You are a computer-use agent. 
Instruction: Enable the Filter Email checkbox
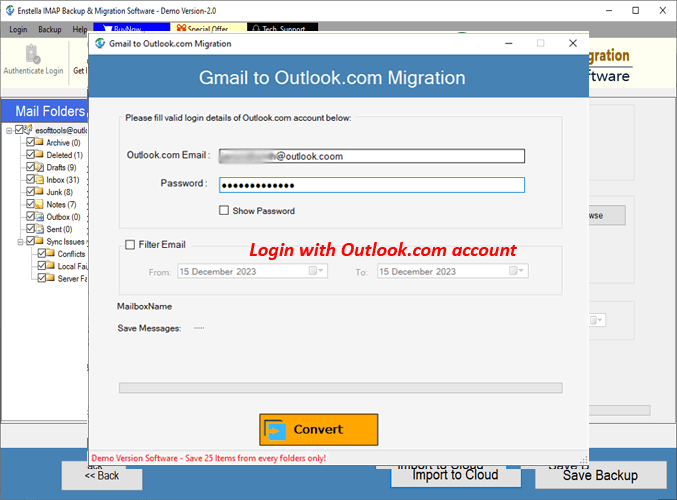pos(130,245)
